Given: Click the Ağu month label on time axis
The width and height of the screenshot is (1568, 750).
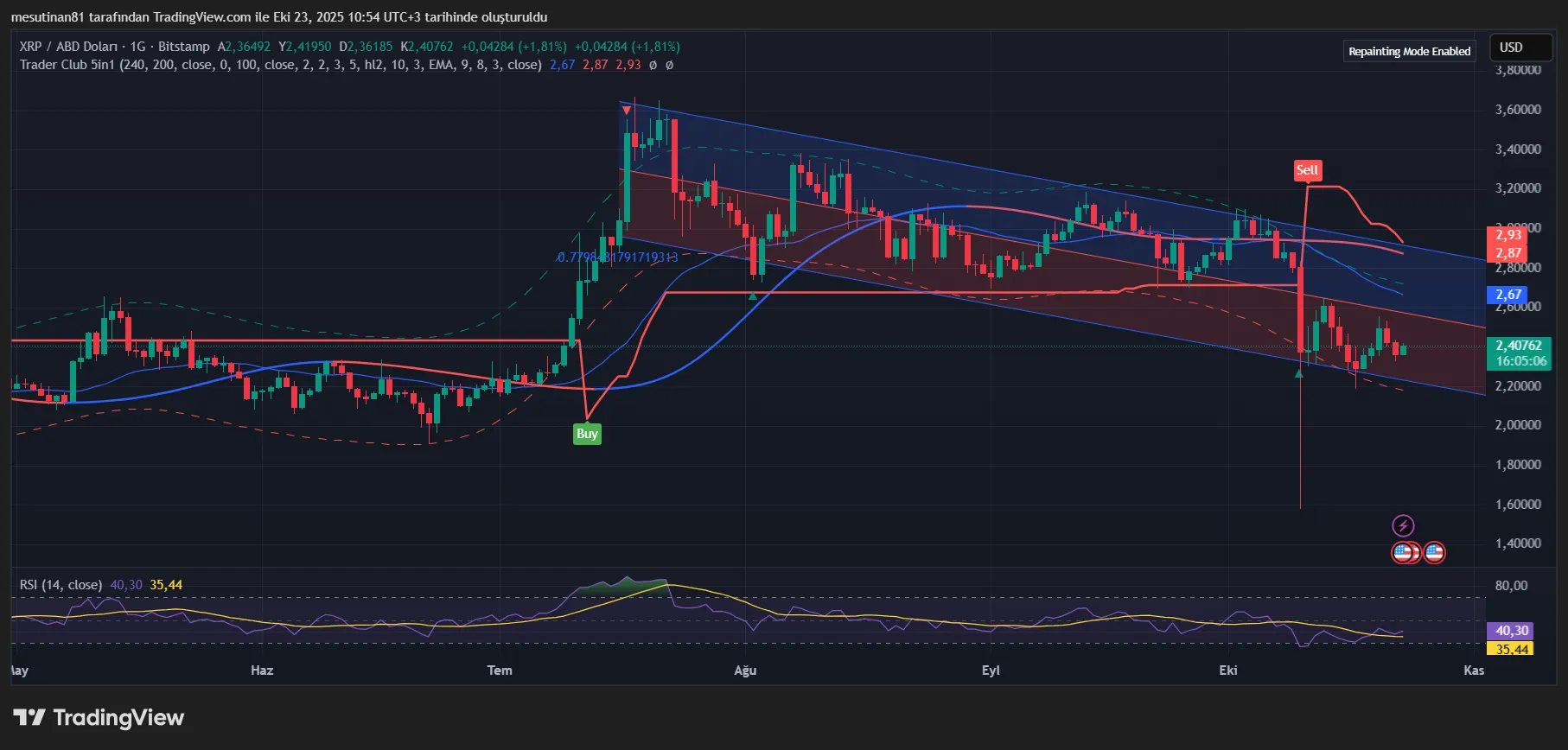Looking at the screenshot, I should [745, 671].
